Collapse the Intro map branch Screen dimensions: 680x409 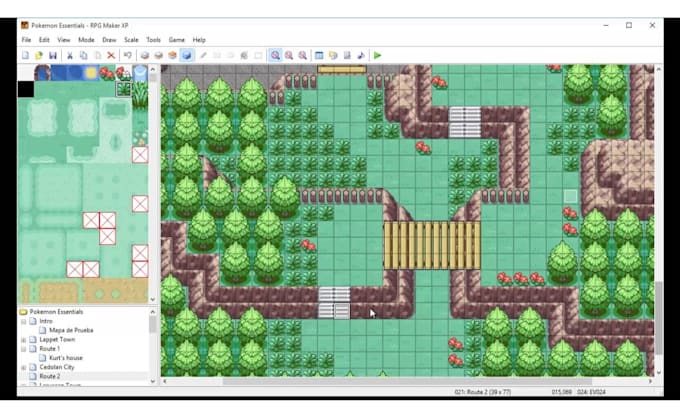[x=24, y=321]
